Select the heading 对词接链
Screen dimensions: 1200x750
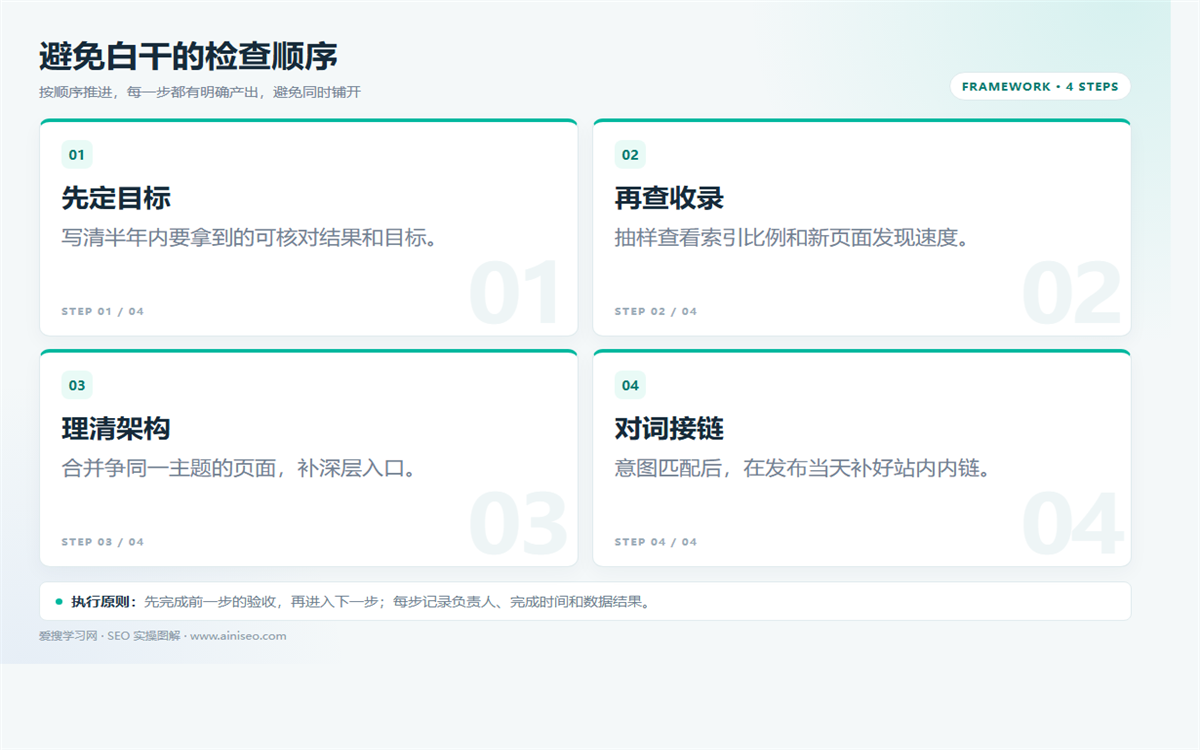tap(669, 429)
